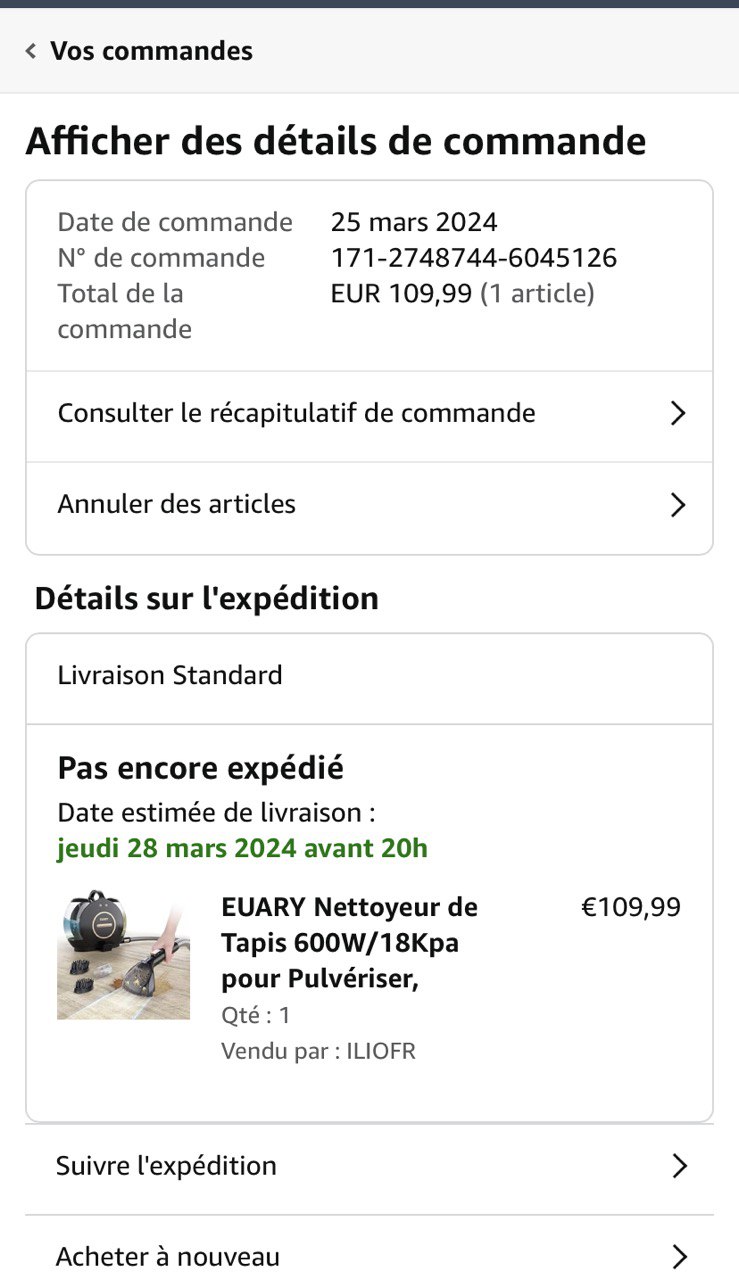739x1280 pixels.
Task: Click the order date 25 mars 2024
Action: click(x=414, y=222)
